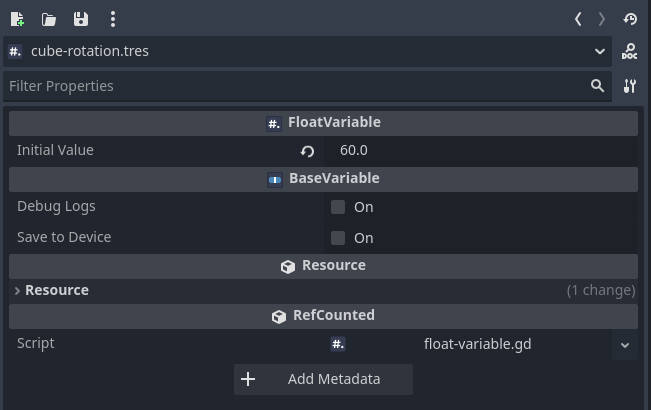Open the Script dropdown arrow
651x410 pixels.
625,345
